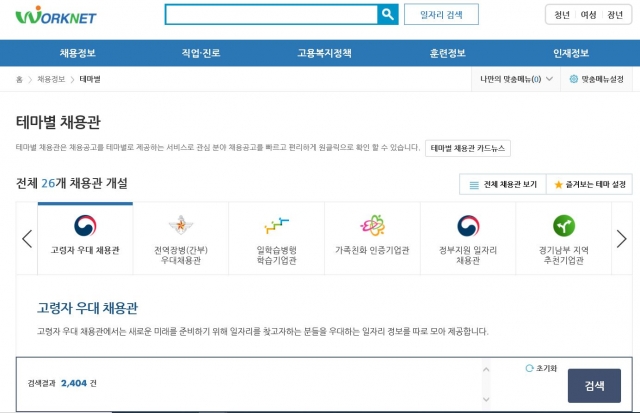
Task: Click the 일자리 검색 button
Action: click(441, 15)
